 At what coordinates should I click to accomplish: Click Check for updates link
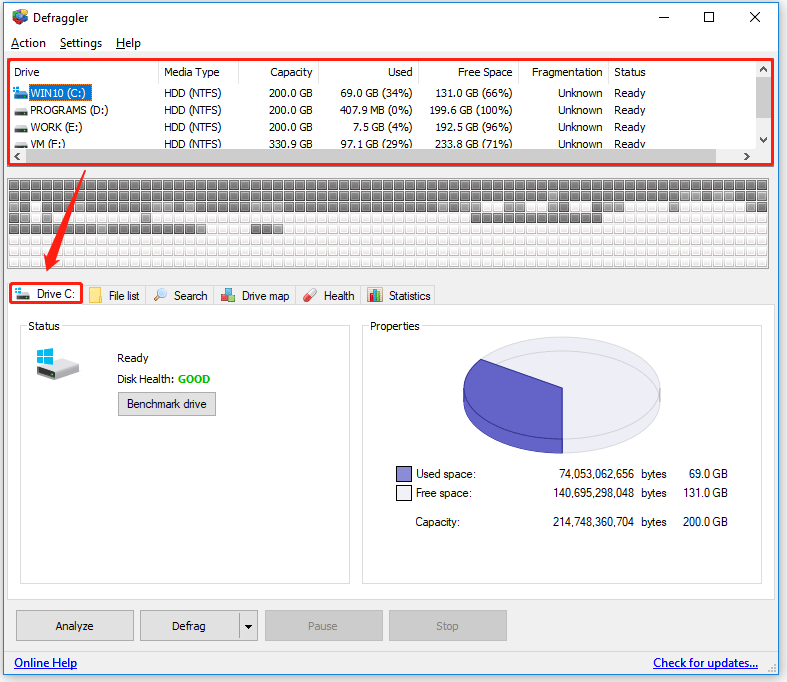(x=705, y=663)
